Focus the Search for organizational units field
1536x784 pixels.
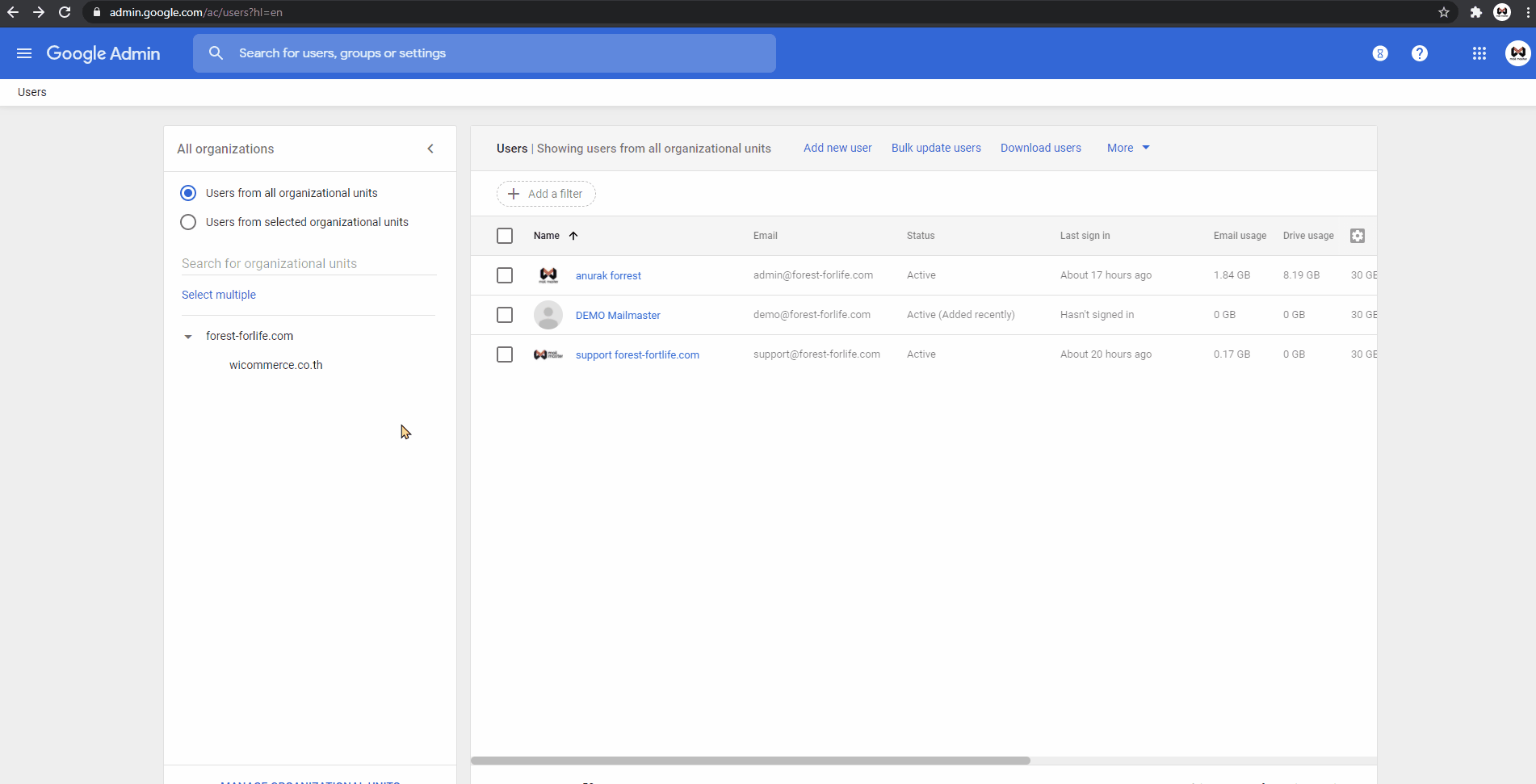pos(308,263)
